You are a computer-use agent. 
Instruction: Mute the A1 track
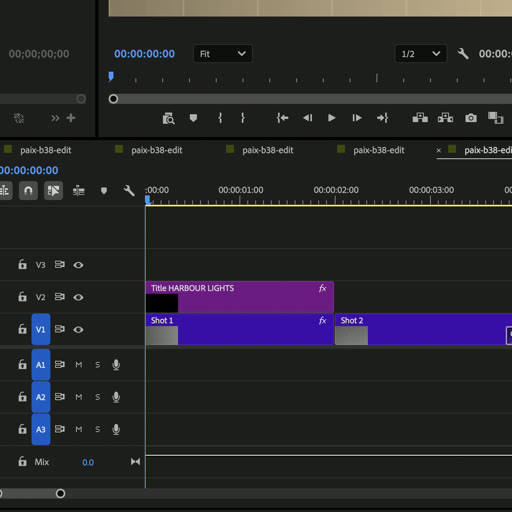point(79,365)
